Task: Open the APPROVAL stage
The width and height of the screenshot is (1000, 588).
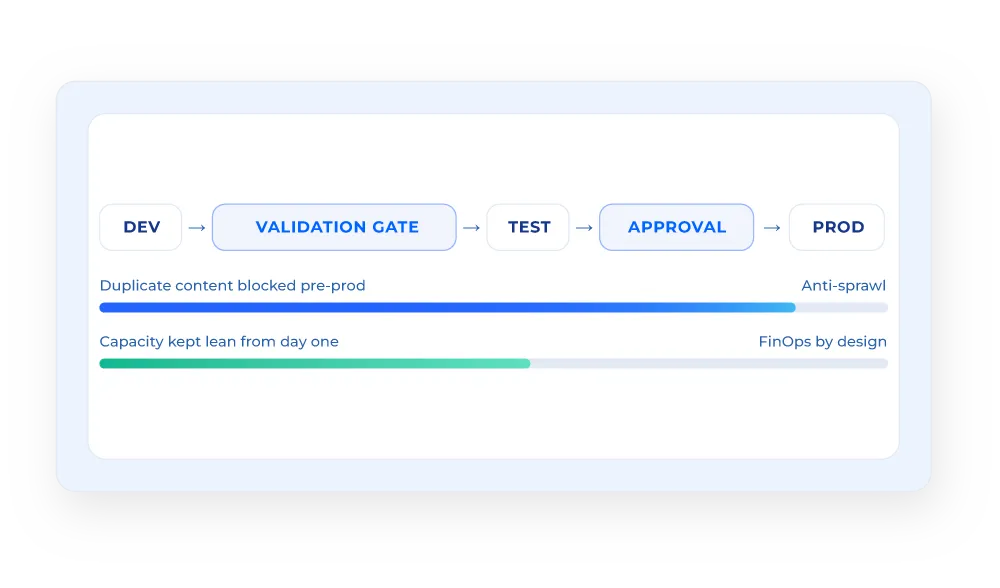Action: click(677, 227)
